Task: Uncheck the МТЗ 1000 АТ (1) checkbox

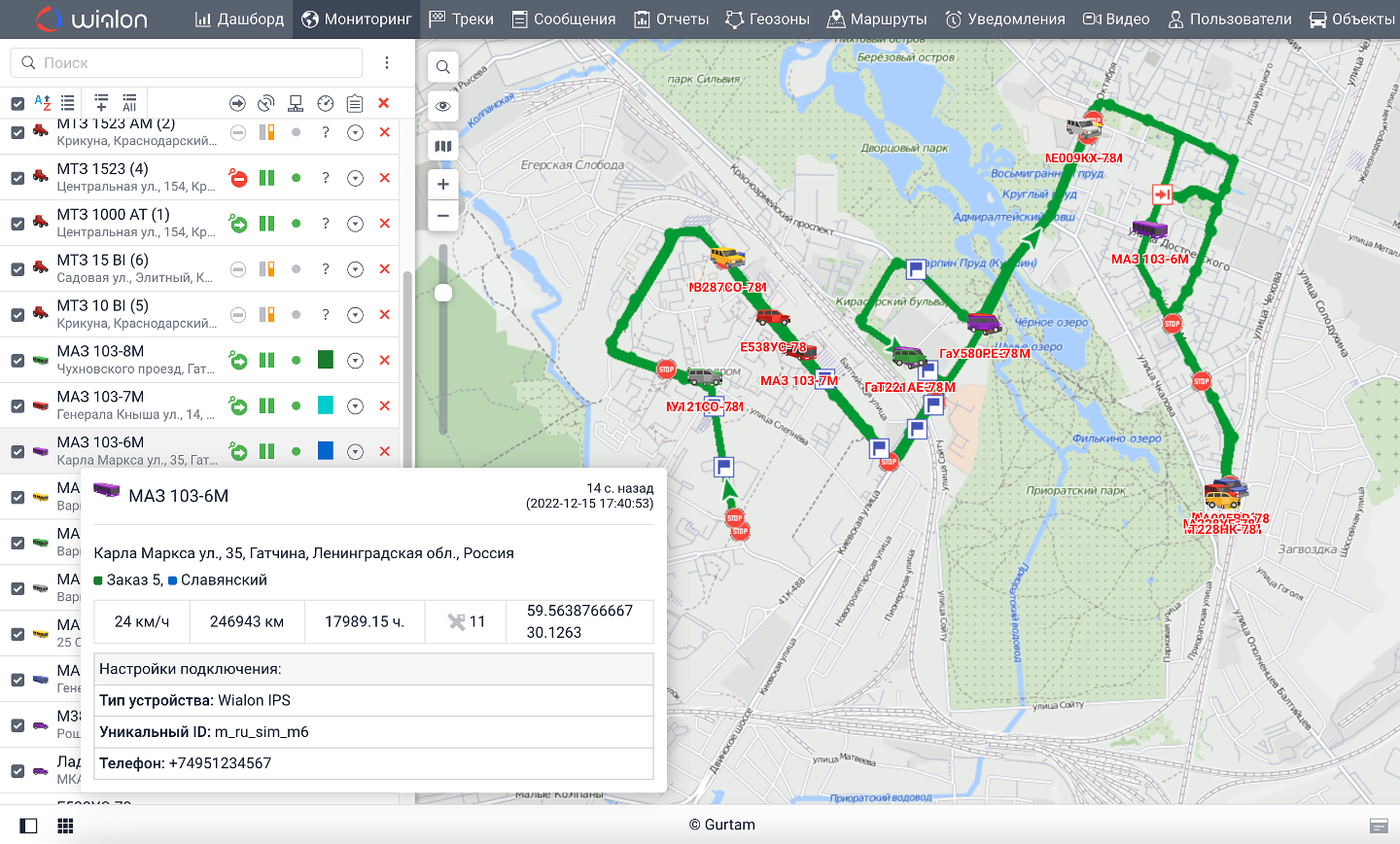Action: click(17, 224)
